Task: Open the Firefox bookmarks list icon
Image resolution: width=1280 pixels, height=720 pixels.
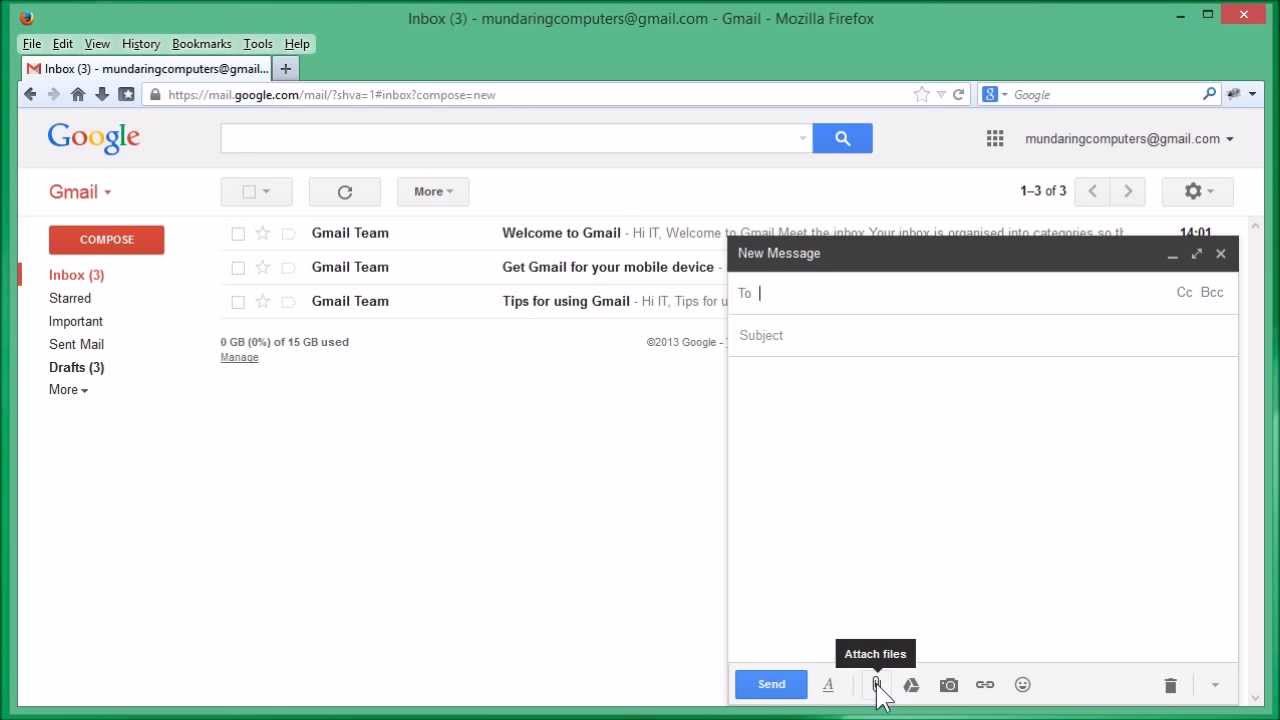Action: 126,94
